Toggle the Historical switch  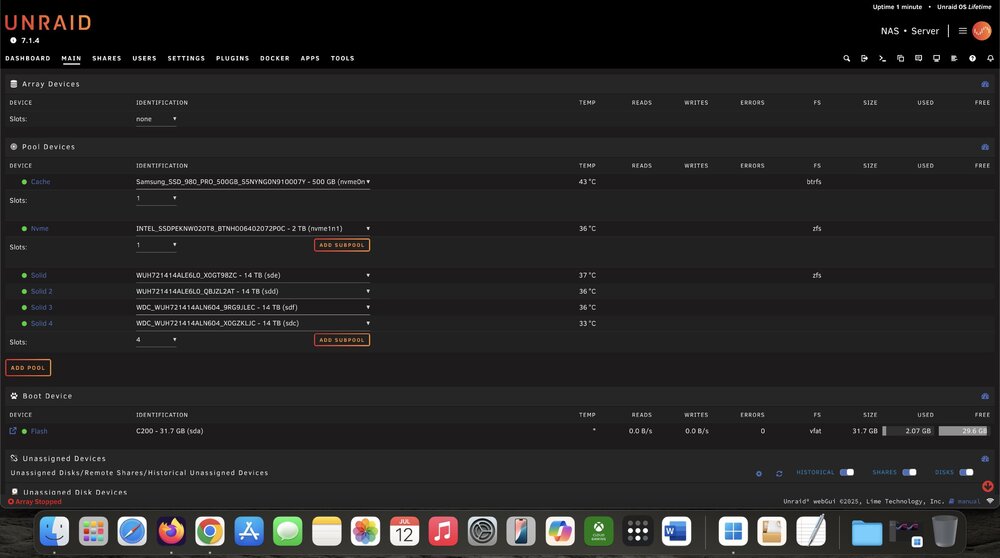tap(847, 473)
